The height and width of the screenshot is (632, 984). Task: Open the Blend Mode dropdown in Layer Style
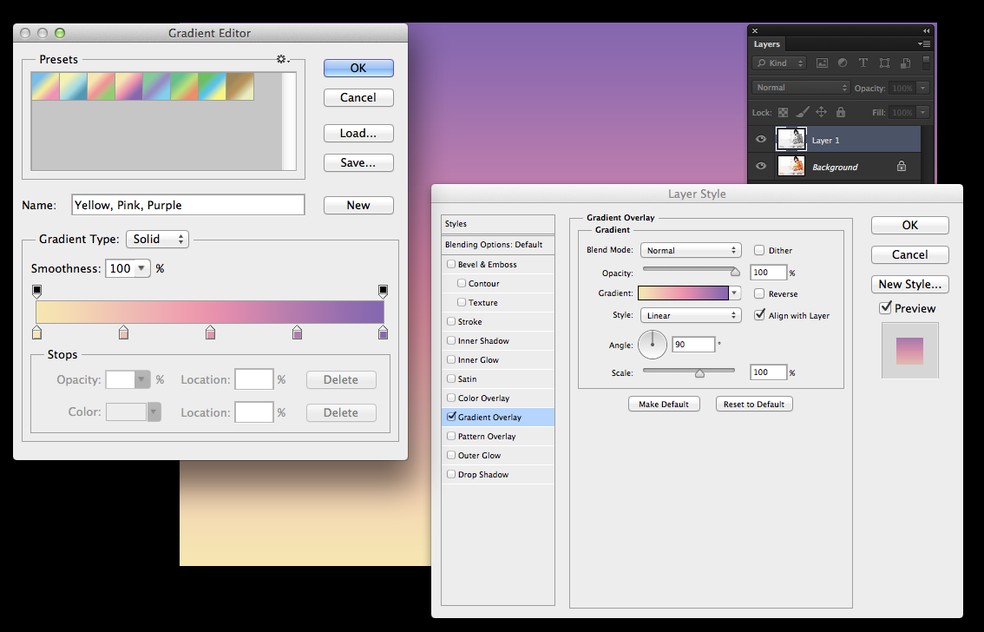click(690, 250)
